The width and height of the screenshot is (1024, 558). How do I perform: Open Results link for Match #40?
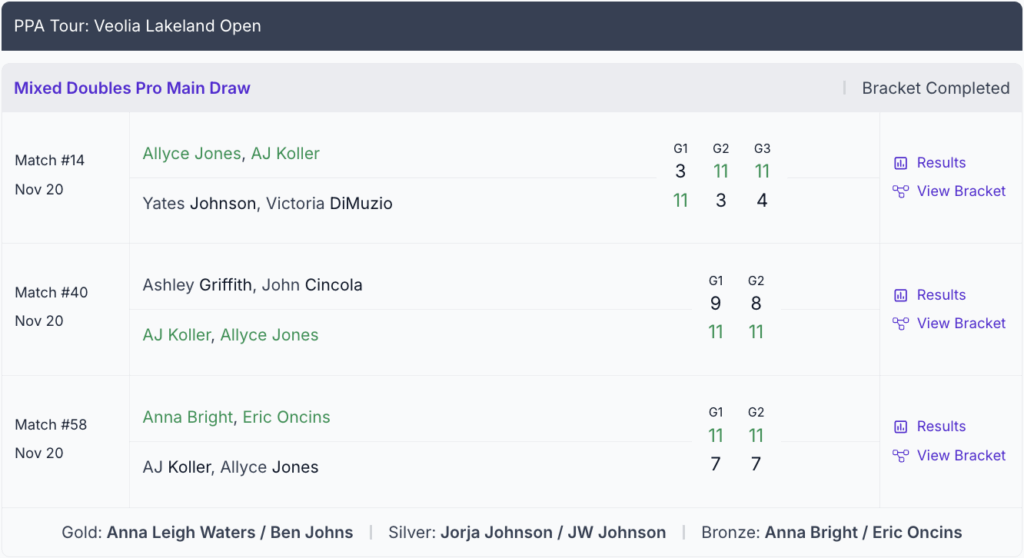coord(941,295)
